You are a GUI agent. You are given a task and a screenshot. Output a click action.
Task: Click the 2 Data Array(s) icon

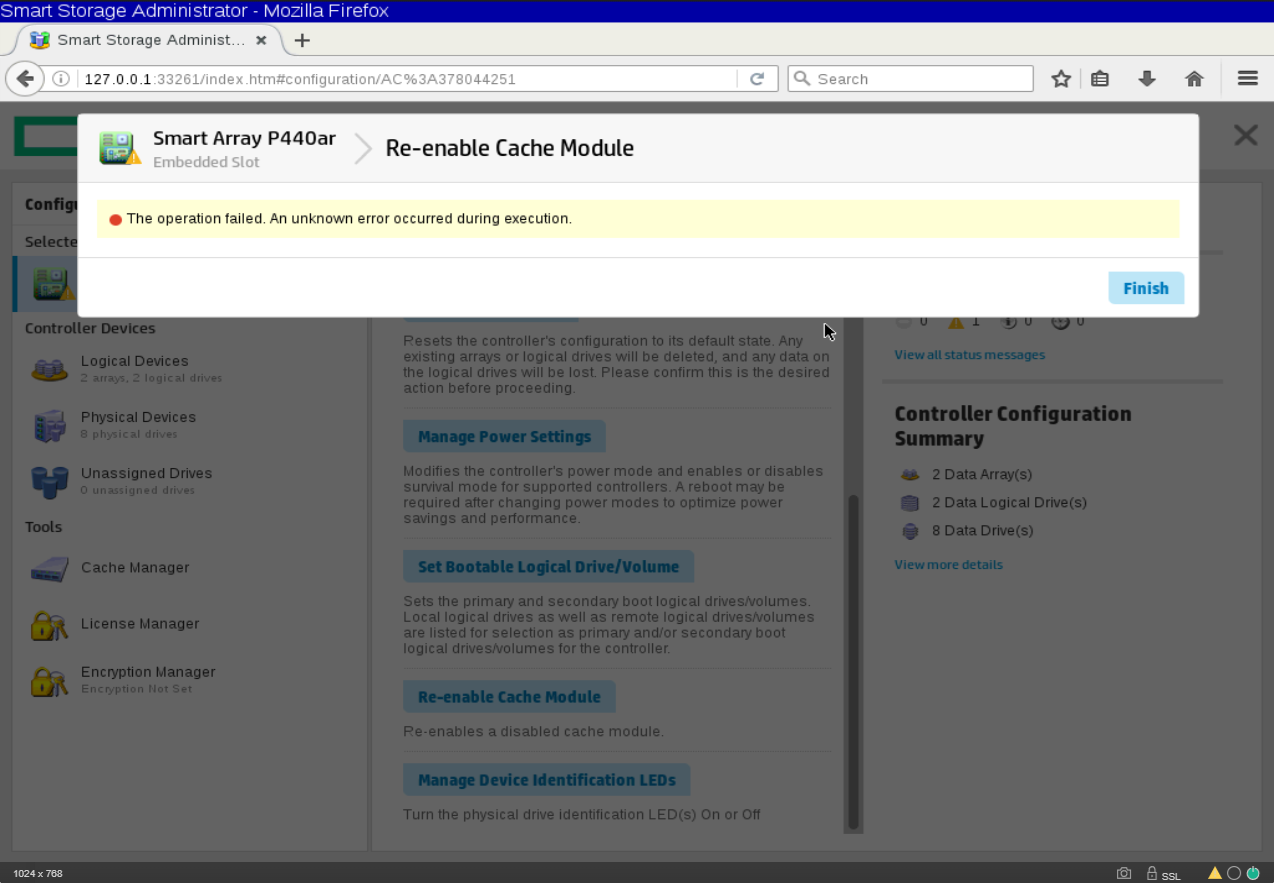click(x=909, y=475)
